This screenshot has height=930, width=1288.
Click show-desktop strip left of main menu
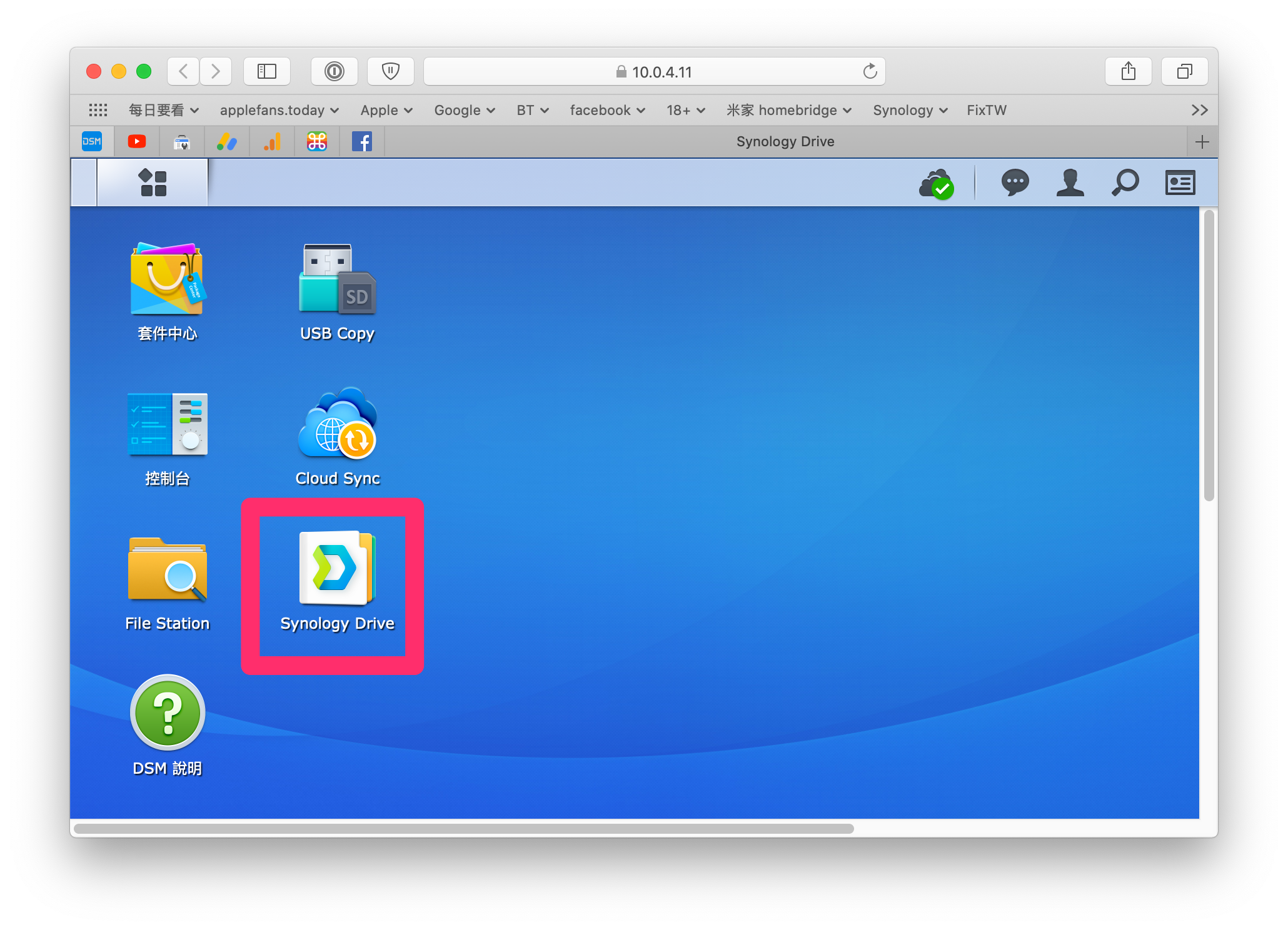pyautogui.click(x=84, y=182)
